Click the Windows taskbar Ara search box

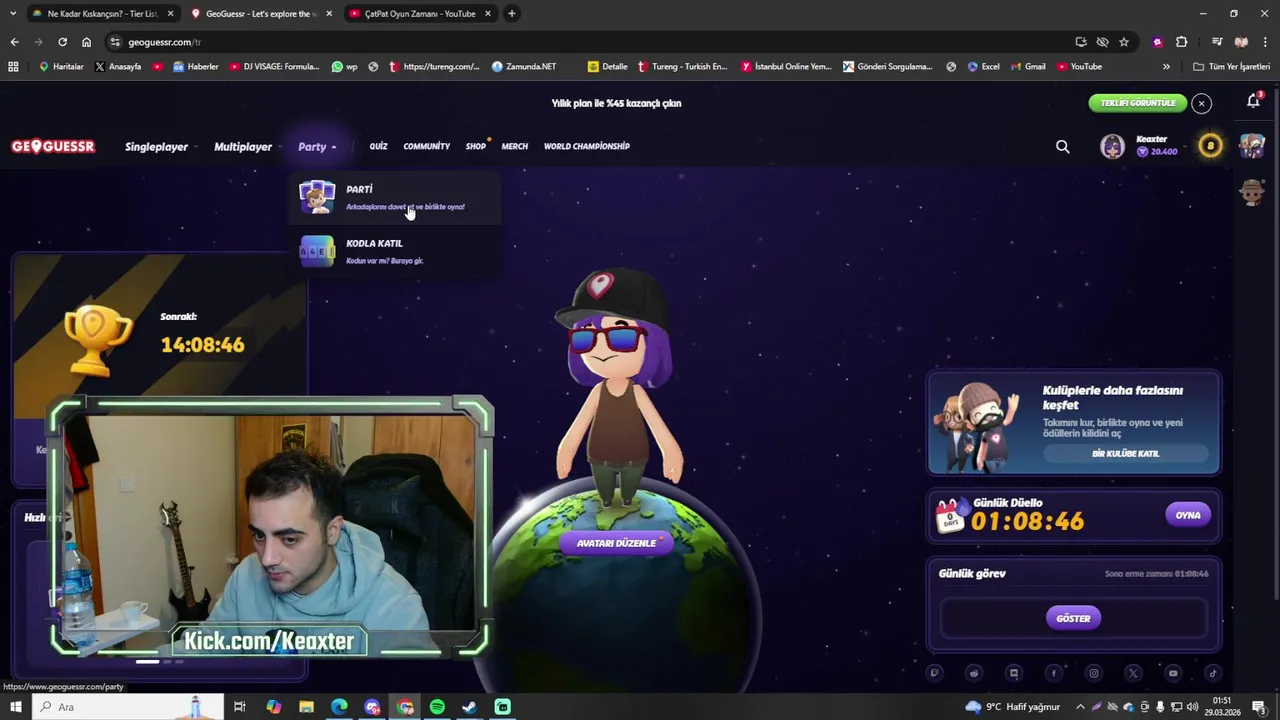[x=129, y=707]
